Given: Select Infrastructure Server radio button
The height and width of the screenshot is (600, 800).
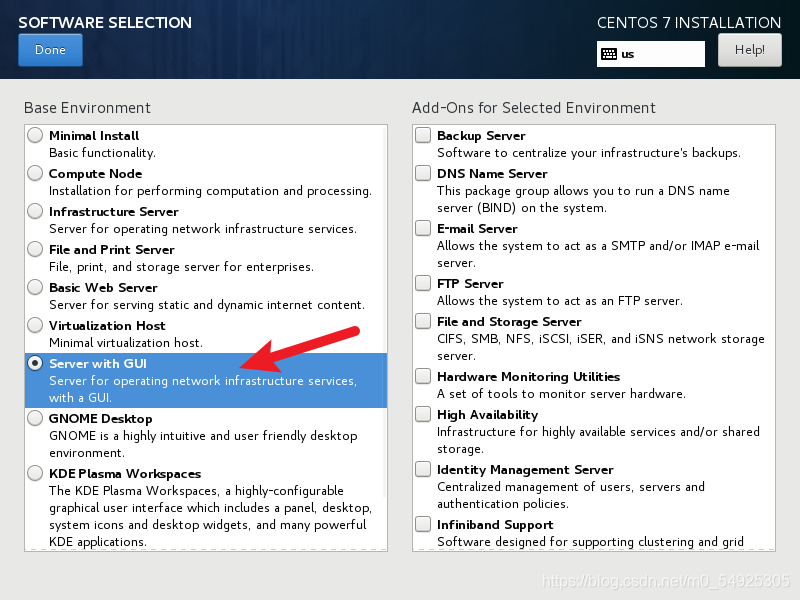Looking at the screenshot, I should pyautogui.click(x=35, y=211).
